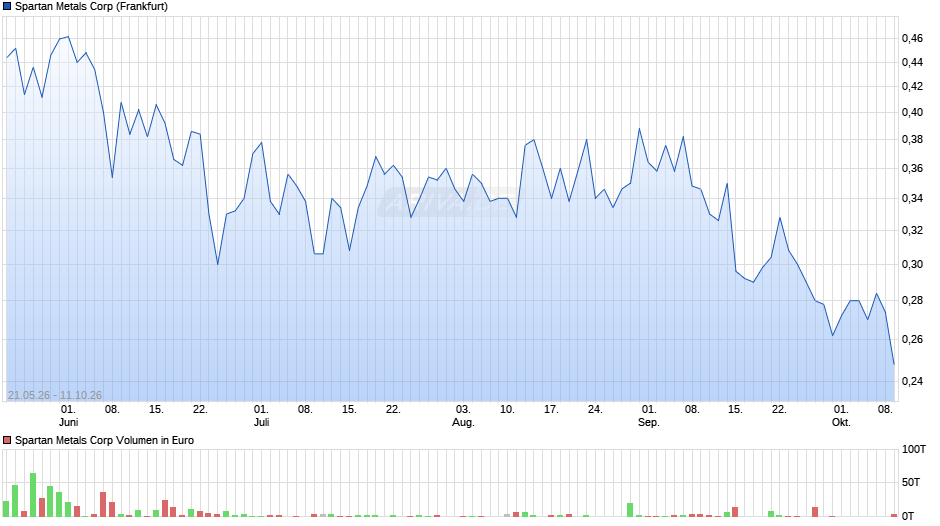Click the price axis label 0,38
Viewport: 940px width, 526px height.
point(912,140)
